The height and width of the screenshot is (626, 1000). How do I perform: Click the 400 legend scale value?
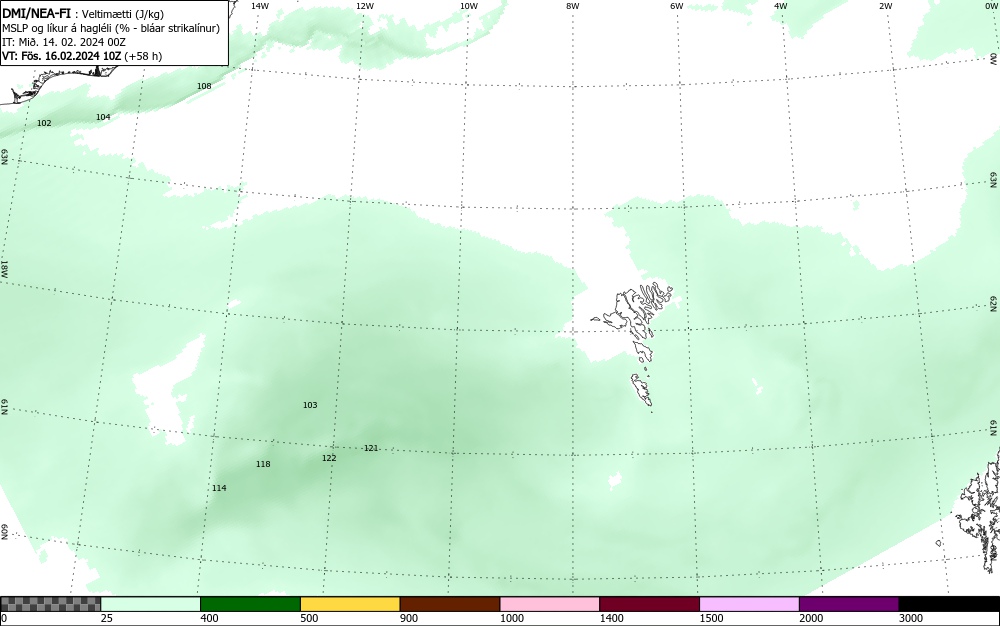pos(209,618)
